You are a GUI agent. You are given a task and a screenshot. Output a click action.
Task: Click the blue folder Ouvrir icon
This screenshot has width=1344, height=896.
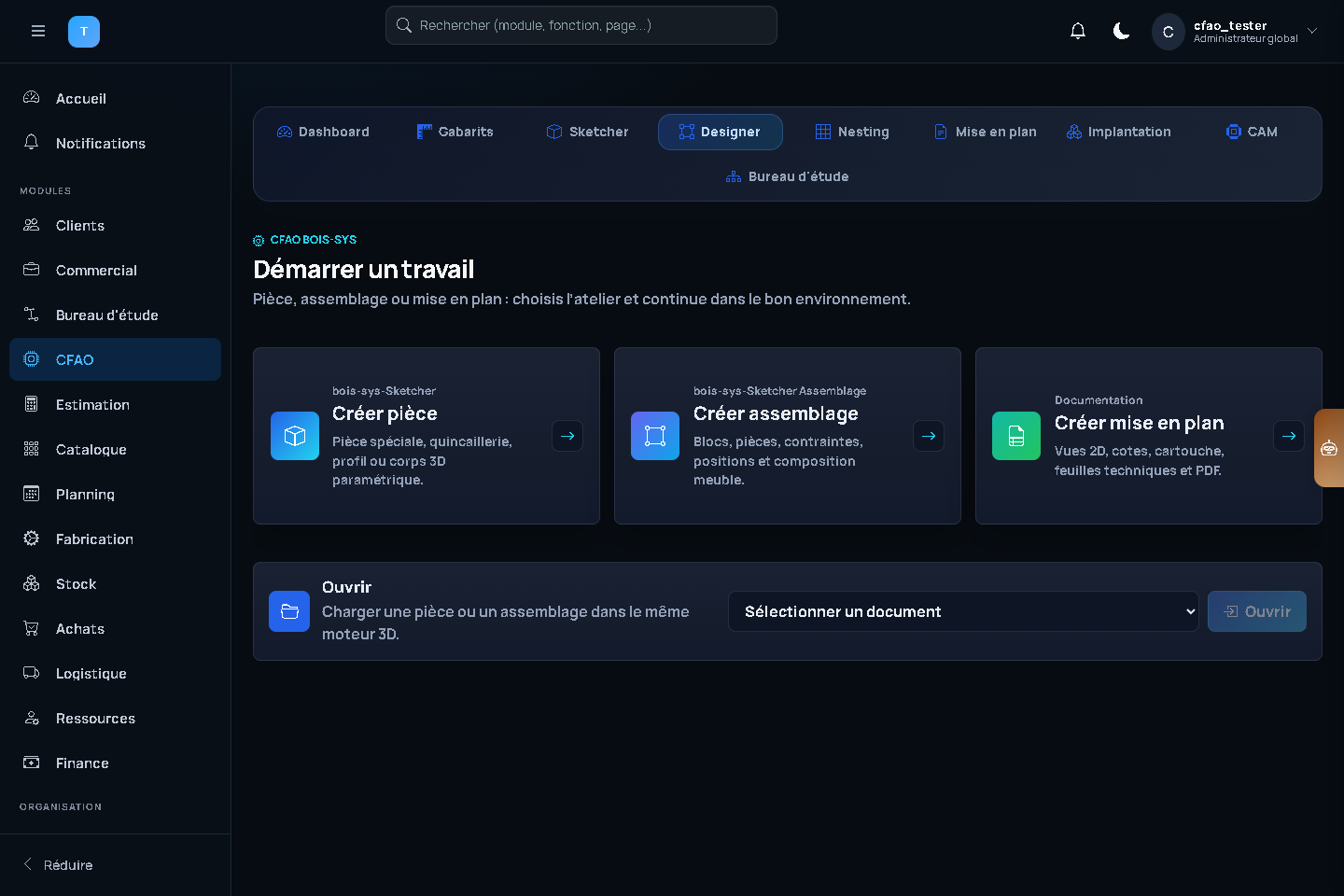289,611
